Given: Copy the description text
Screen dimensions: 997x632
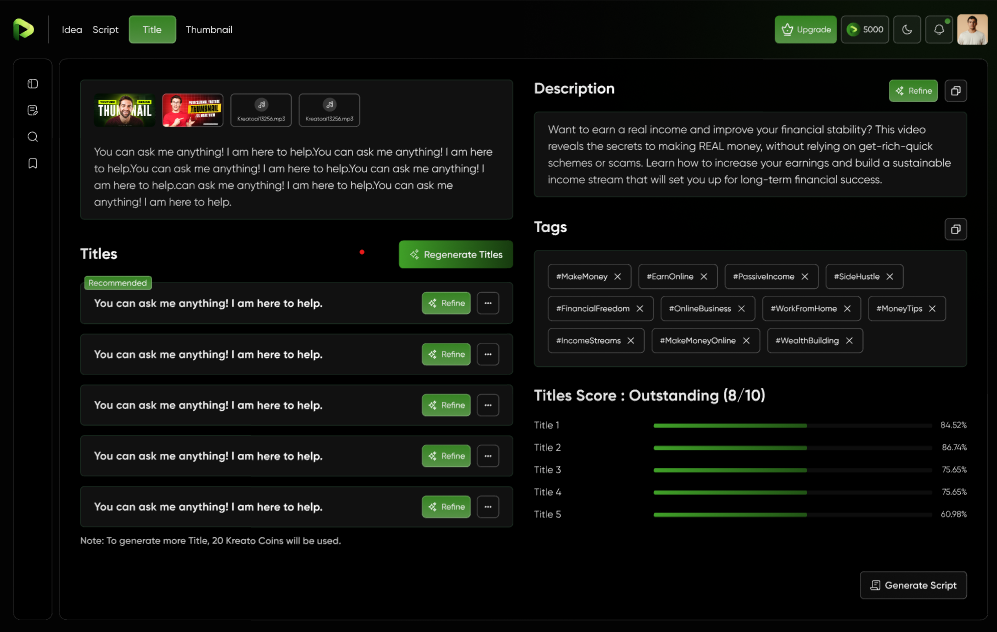Looking at the screenshot, I should [x=955, y=91].
